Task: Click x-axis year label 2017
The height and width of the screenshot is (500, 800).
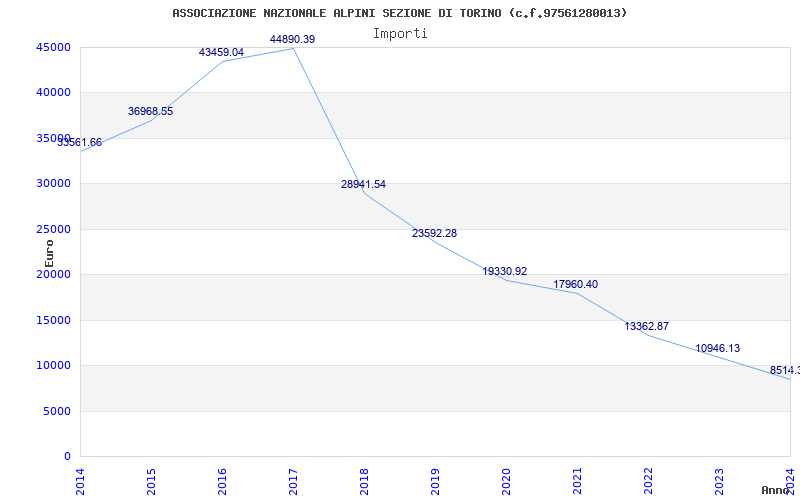Action: click(x=293, y=482)
